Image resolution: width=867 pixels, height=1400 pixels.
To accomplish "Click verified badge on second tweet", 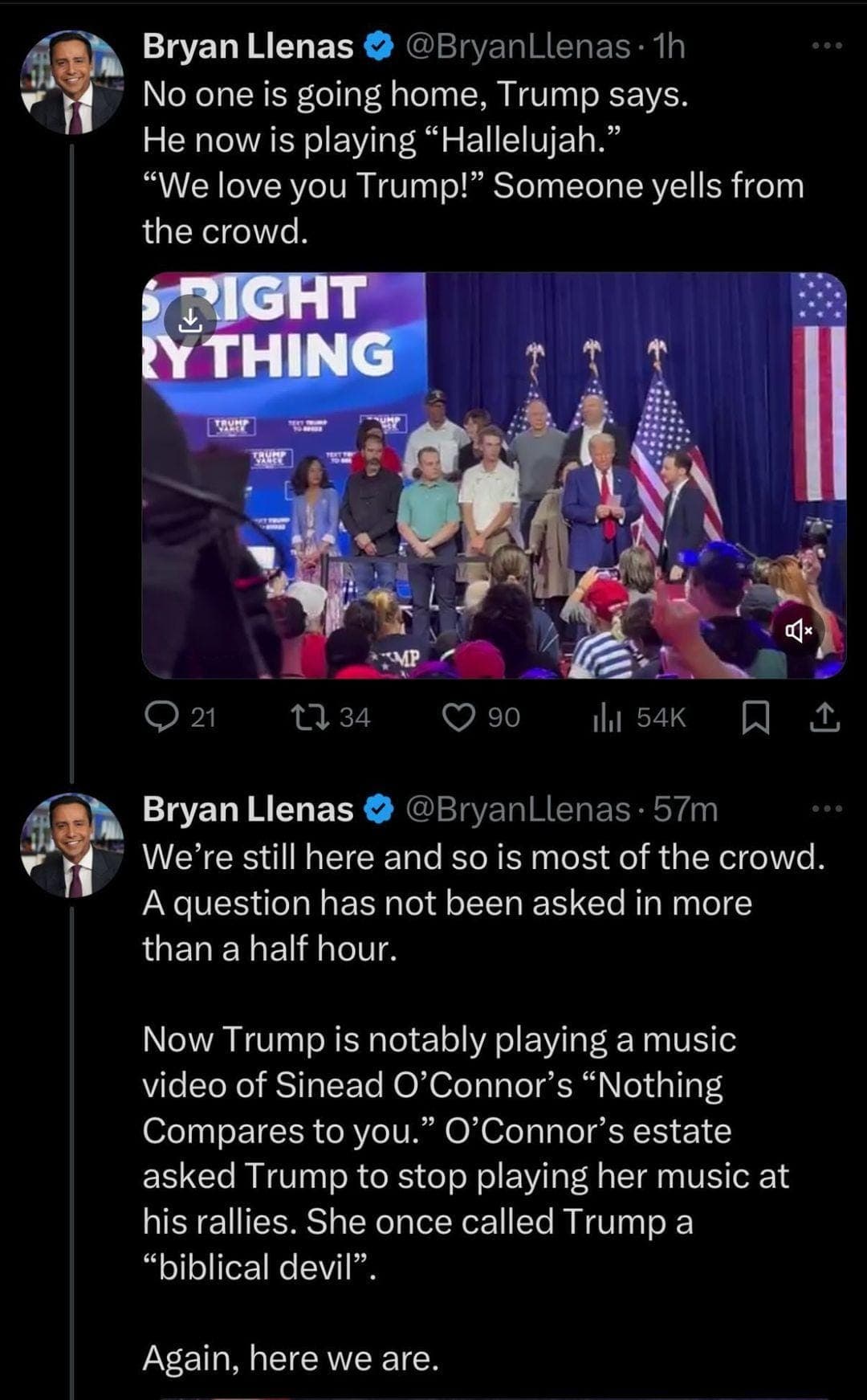I will [x=378, y=810].
